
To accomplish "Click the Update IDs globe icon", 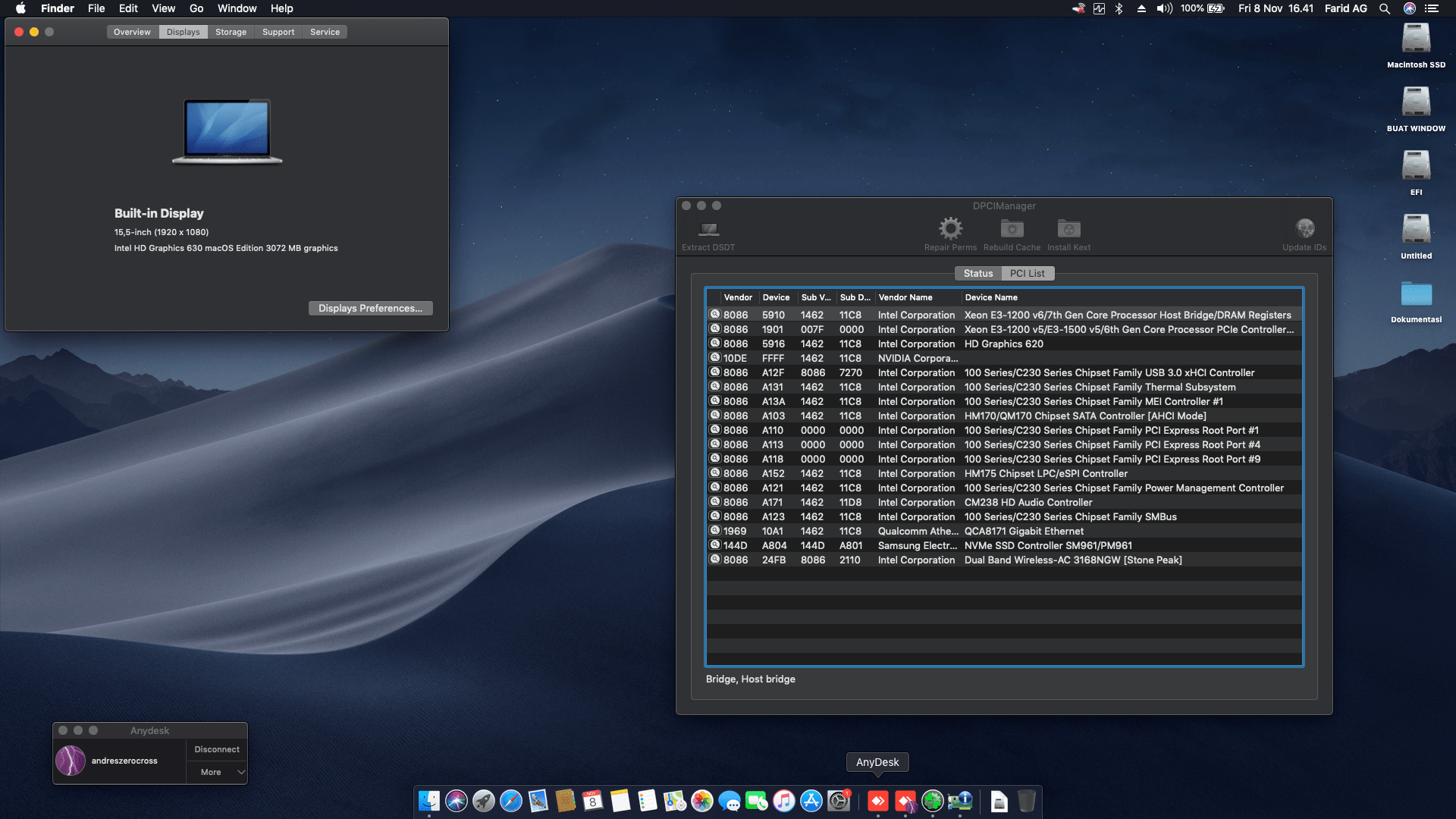I will tap(1304, 229).
